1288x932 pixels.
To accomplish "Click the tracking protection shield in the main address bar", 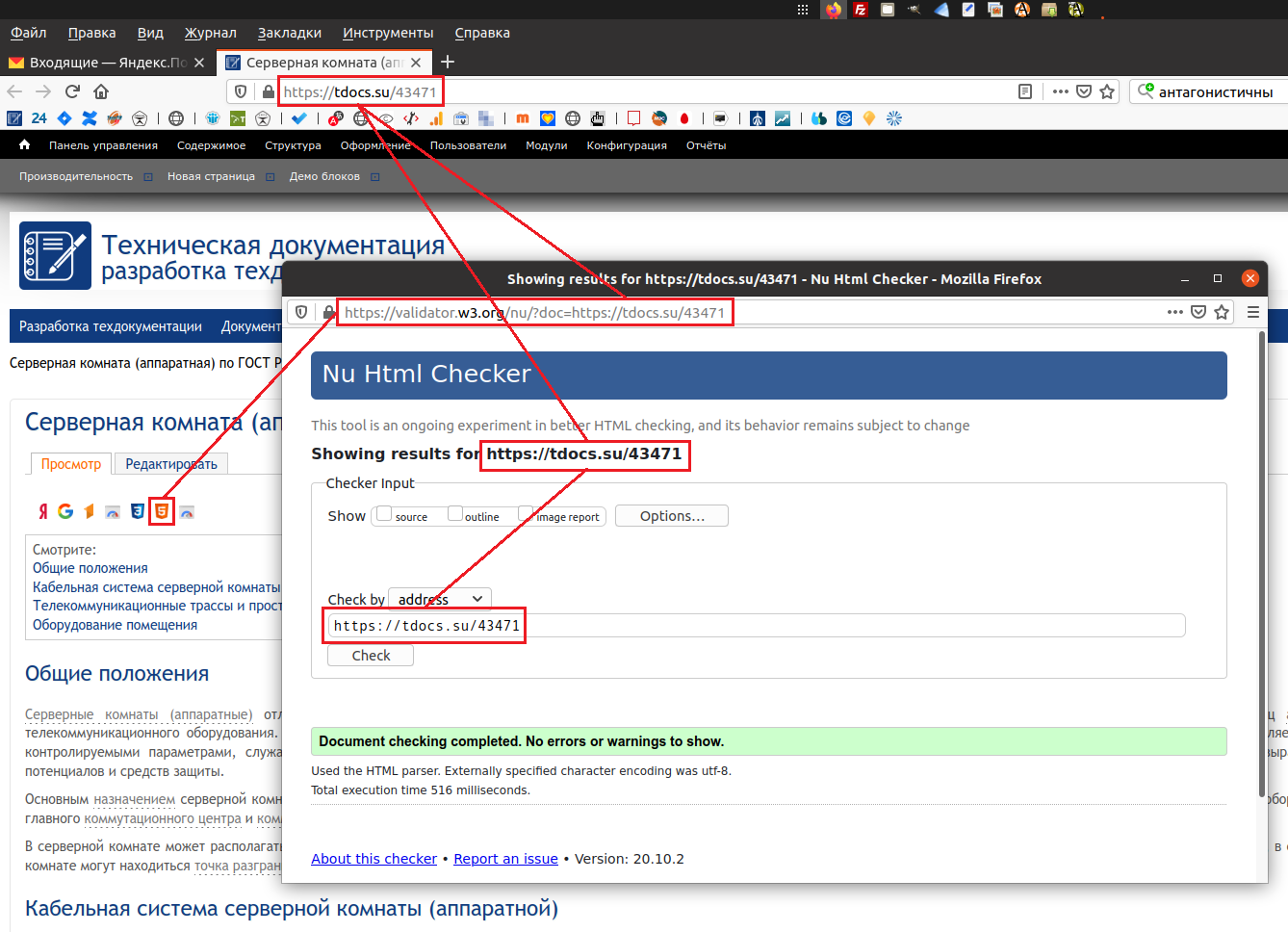I will 241,91.
